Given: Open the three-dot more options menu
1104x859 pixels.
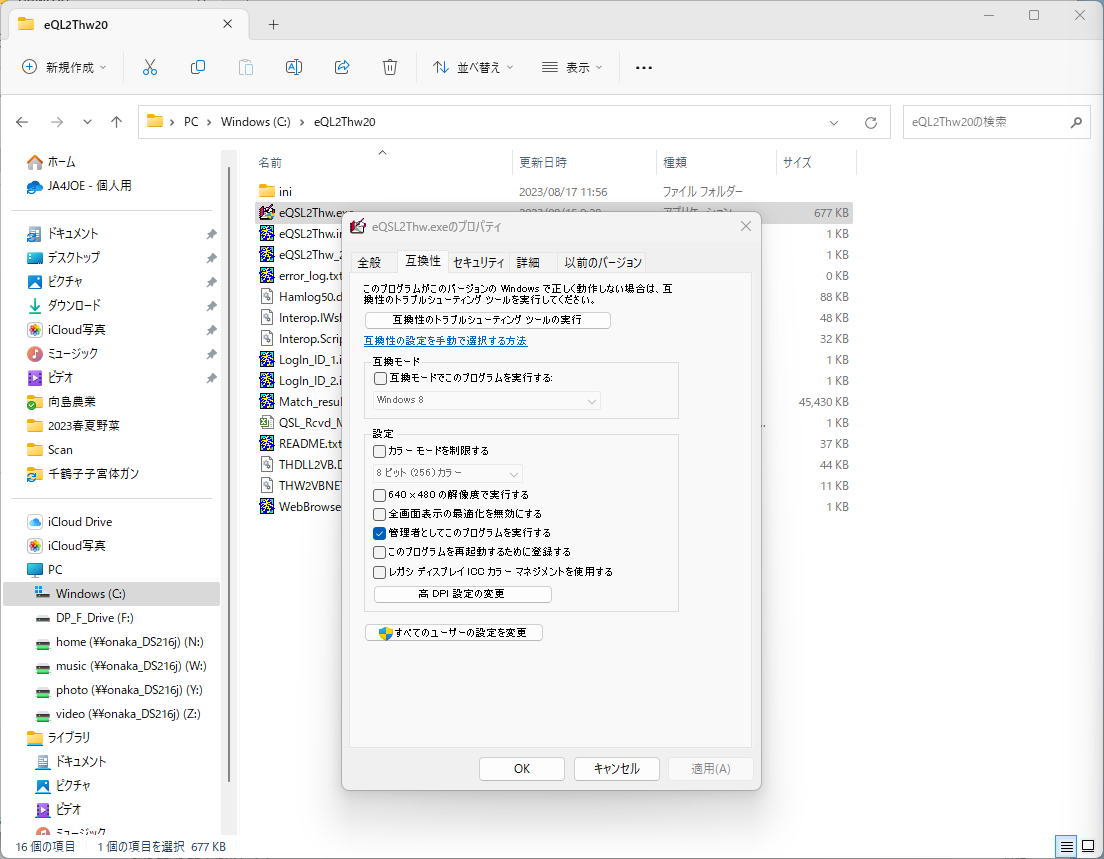Looking at the screenshot, I should [x=644, y=68].
